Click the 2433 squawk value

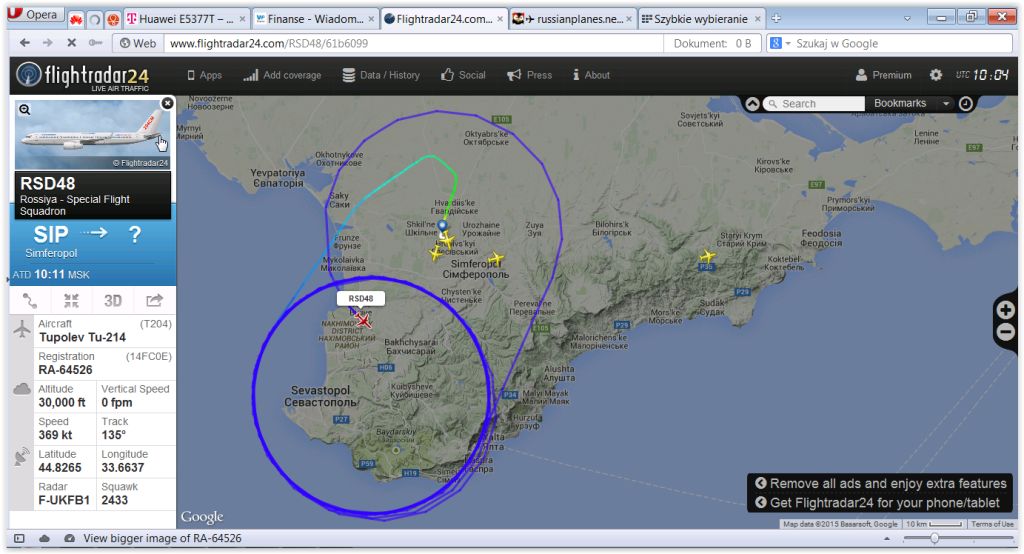tap(114, 500)
